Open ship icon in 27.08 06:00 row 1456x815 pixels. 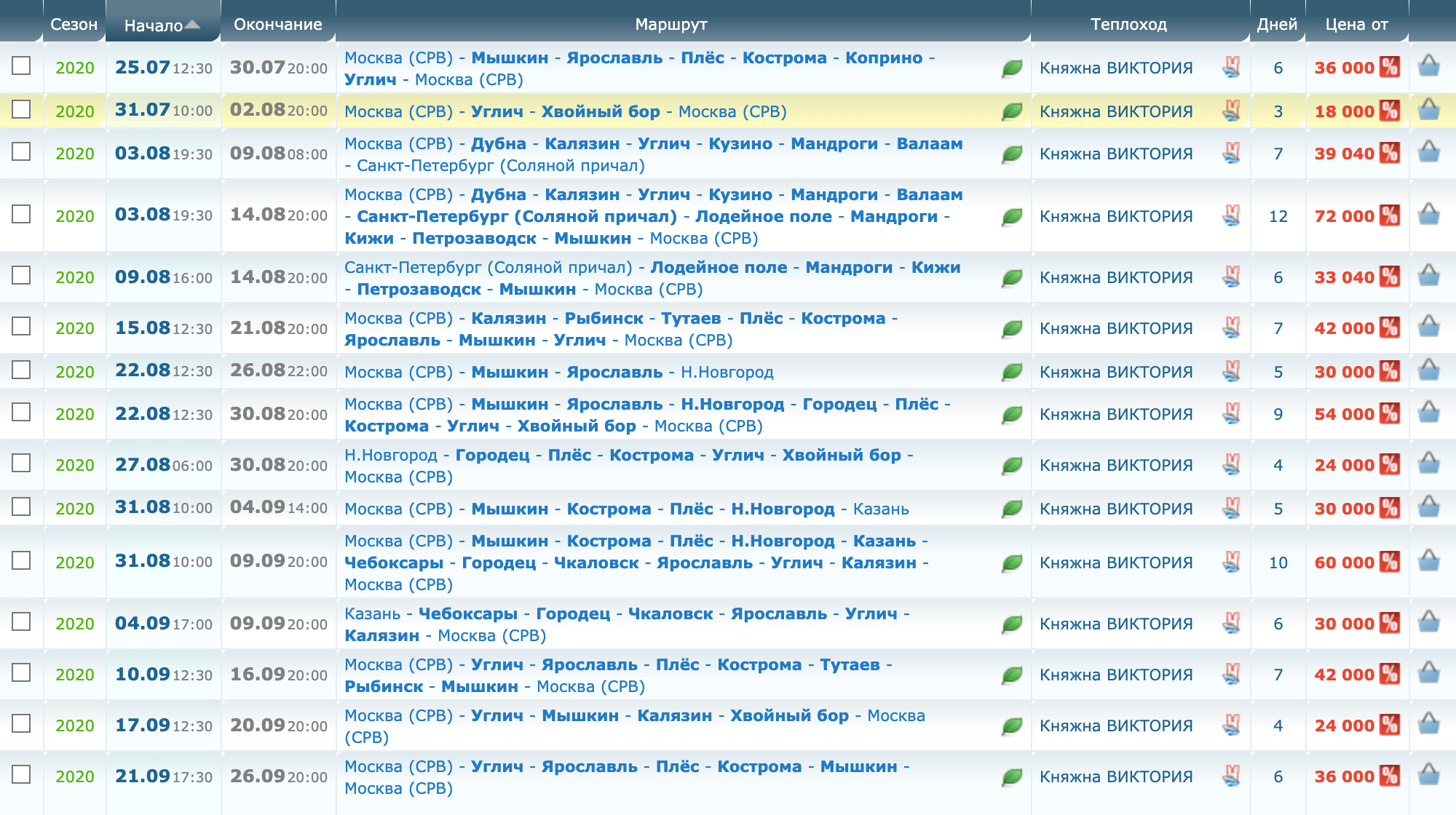pyautogui.click(x=1231, y=464)
